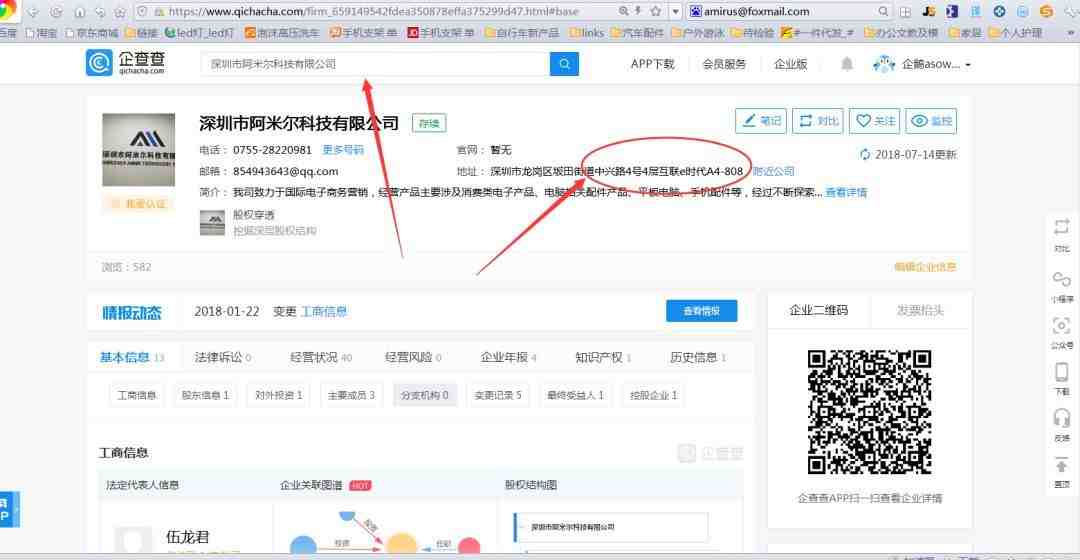The image size is (1080, 560).
Task: Open 会员服务 in the top navigation
Action: click(x=724, y=64)
